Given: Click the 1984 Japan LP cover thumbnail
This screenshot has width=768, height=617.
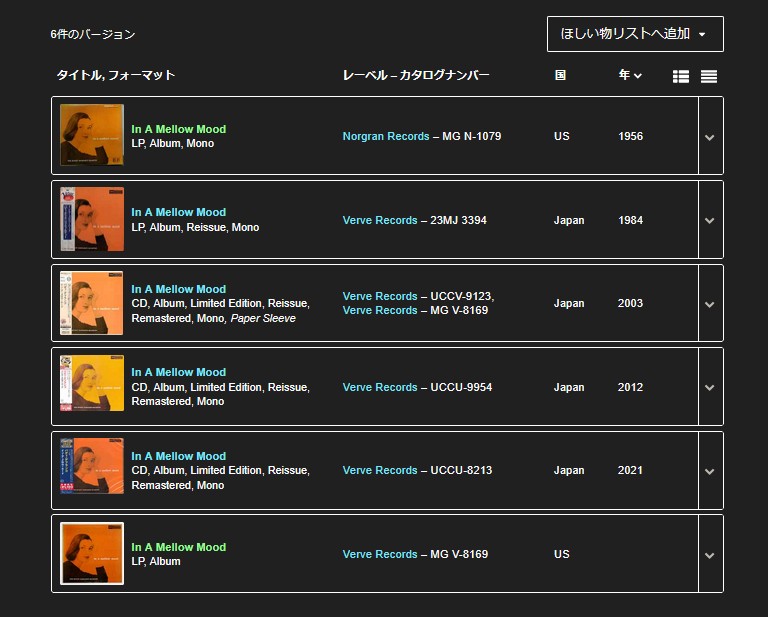Looking at the screenshot, I should (92, 219).
